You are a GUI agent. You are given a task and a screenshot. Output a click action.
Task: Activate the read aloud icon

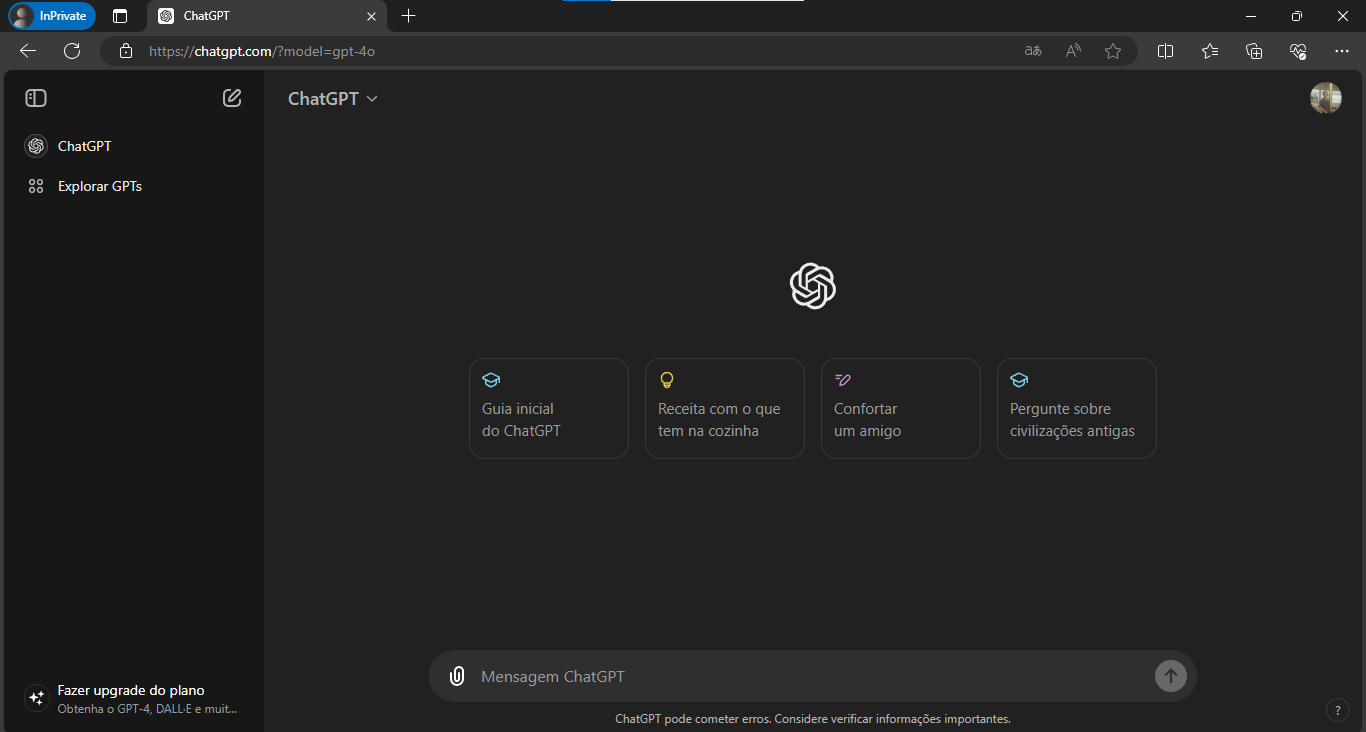point(1073,51)
